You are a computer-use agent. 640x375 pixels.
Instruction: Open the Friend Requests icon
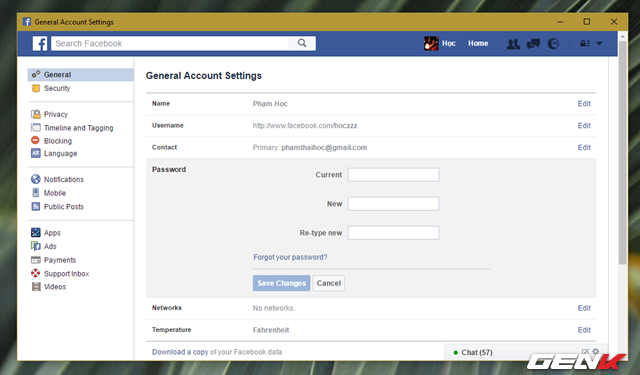click(513, 44)
